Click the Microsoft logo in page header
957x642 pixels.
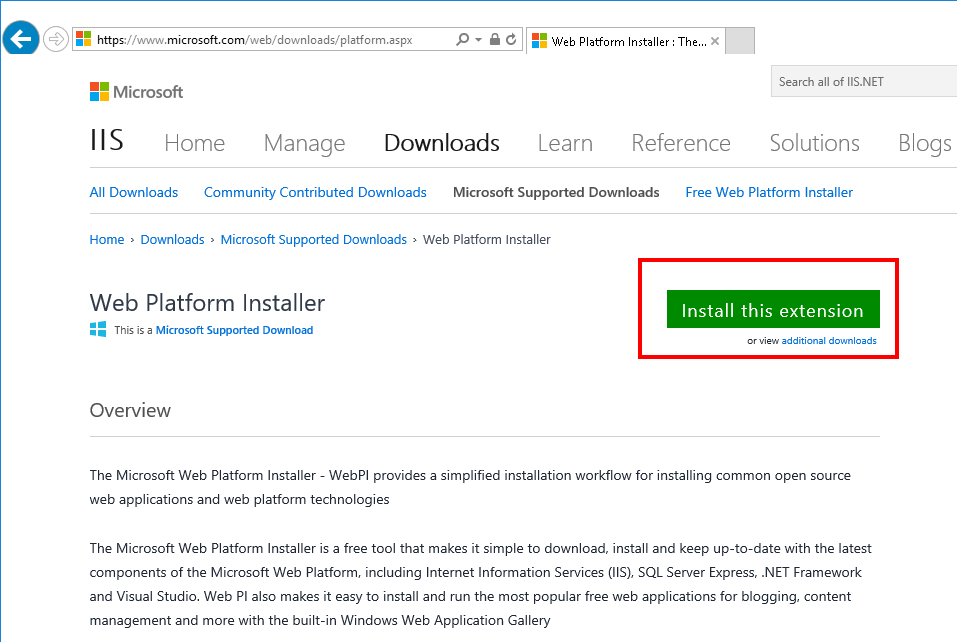(136, 92)
